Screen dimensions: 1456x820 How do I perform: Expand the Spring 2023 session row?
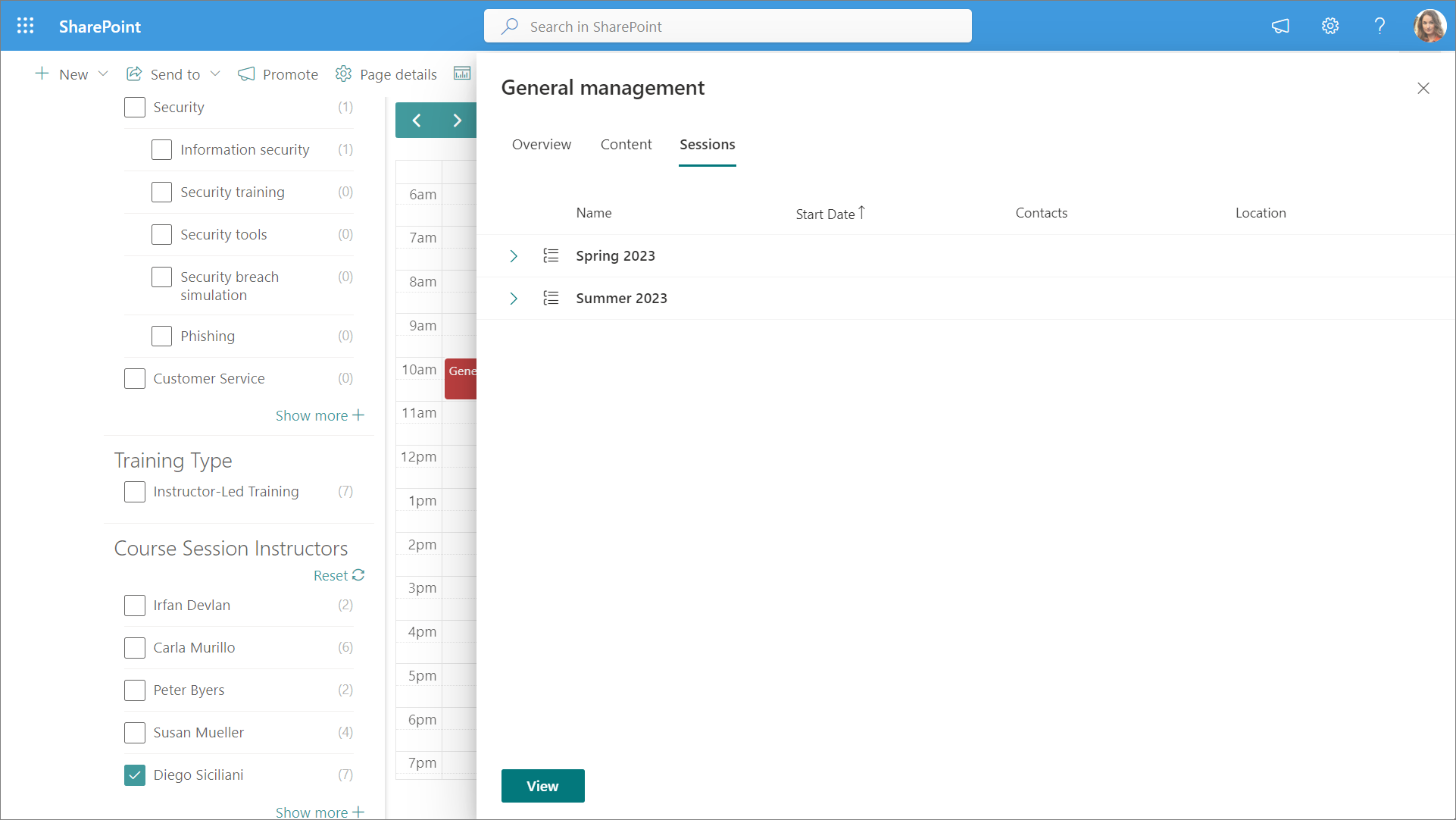514,256
